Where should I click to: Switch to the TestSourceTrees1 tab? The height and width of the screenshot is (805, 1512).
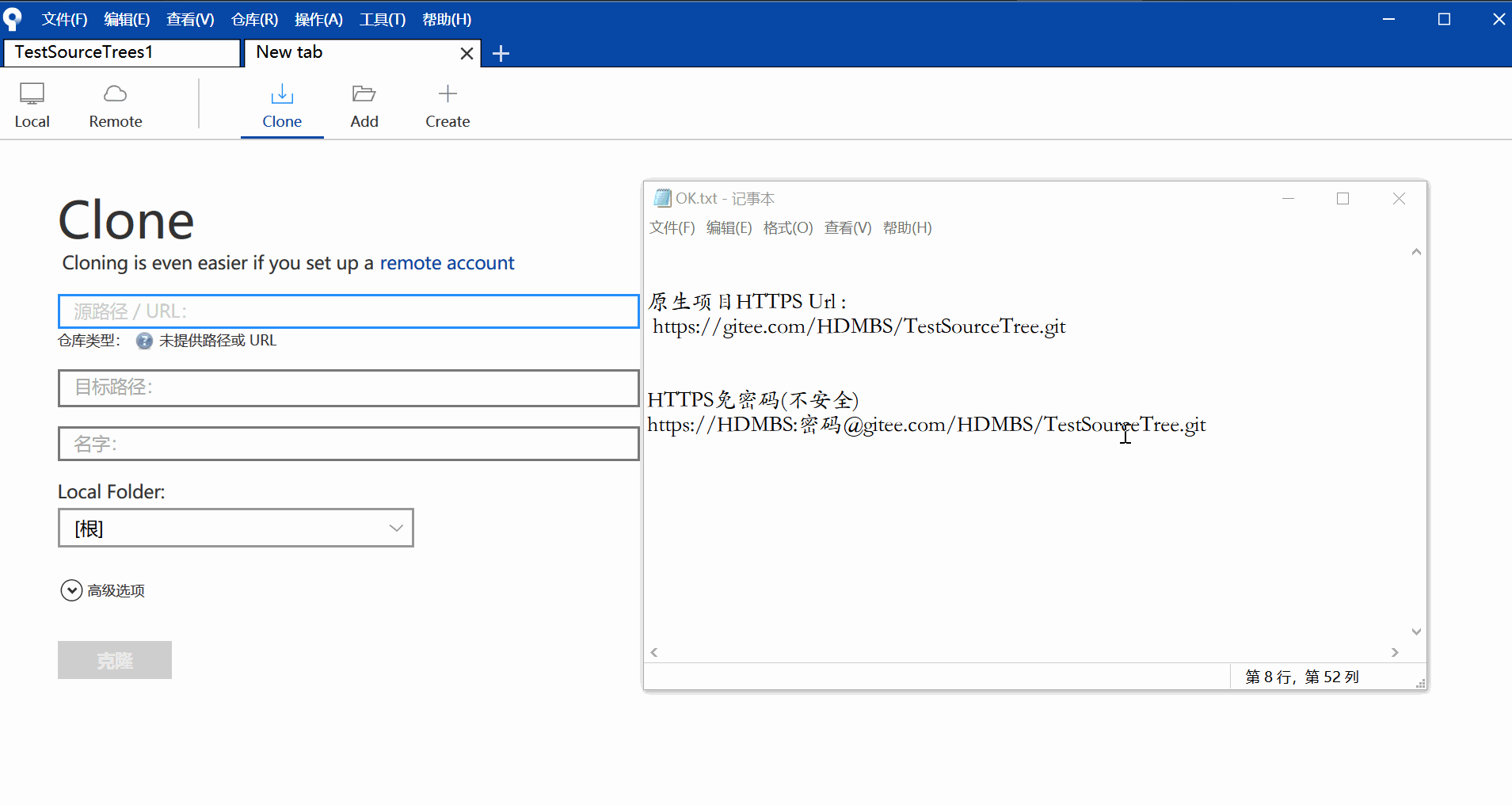(121, 53)
